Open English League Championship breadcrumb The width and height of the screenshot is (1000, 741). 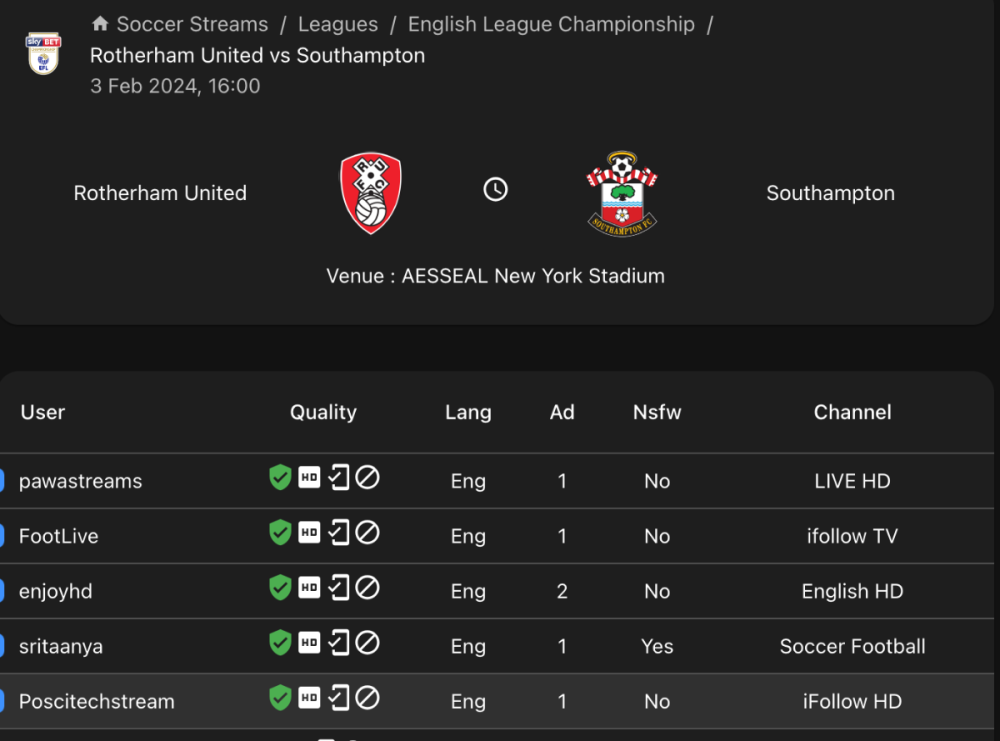pyautogui.click(x=551, y=24)
